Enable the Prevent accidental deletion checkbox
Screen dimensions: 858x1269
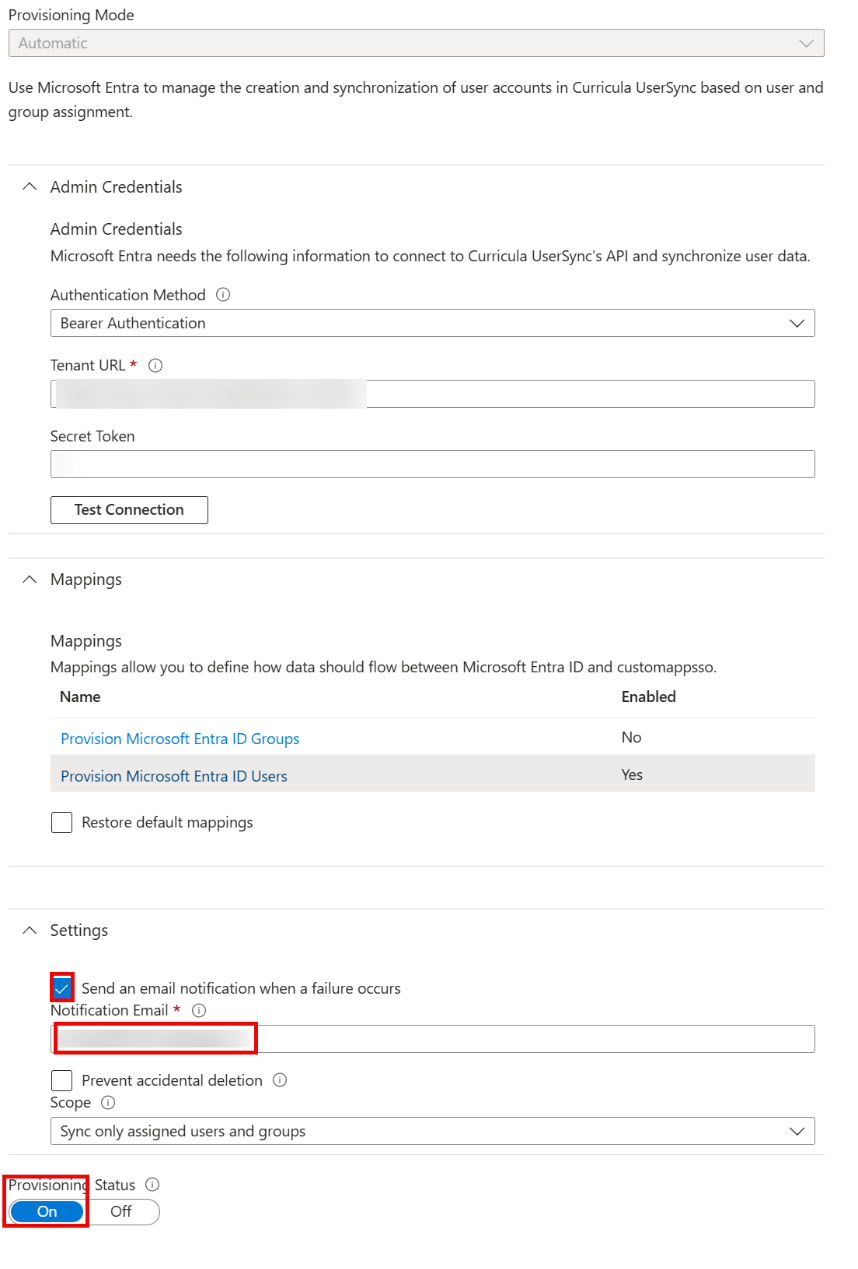[x=61, y=1080]
